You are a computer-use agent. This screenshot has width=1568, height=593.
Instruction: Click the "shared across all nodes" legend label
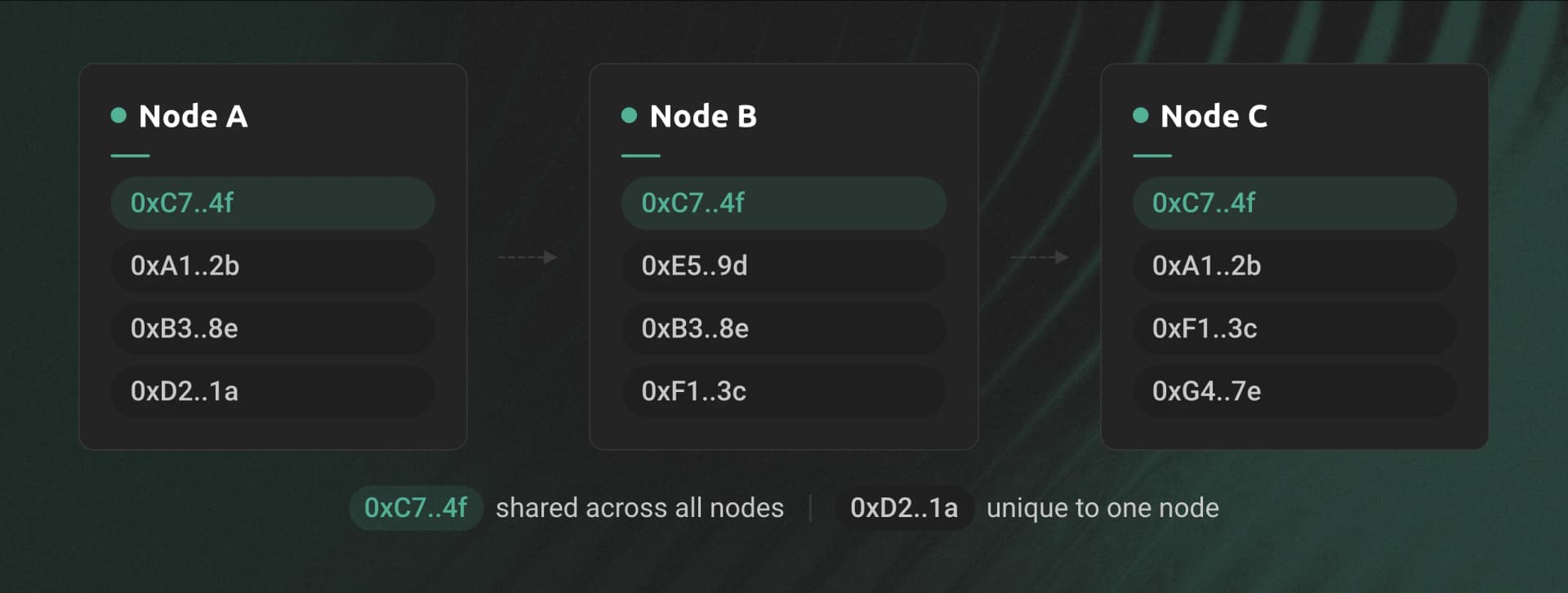(639, 508)
